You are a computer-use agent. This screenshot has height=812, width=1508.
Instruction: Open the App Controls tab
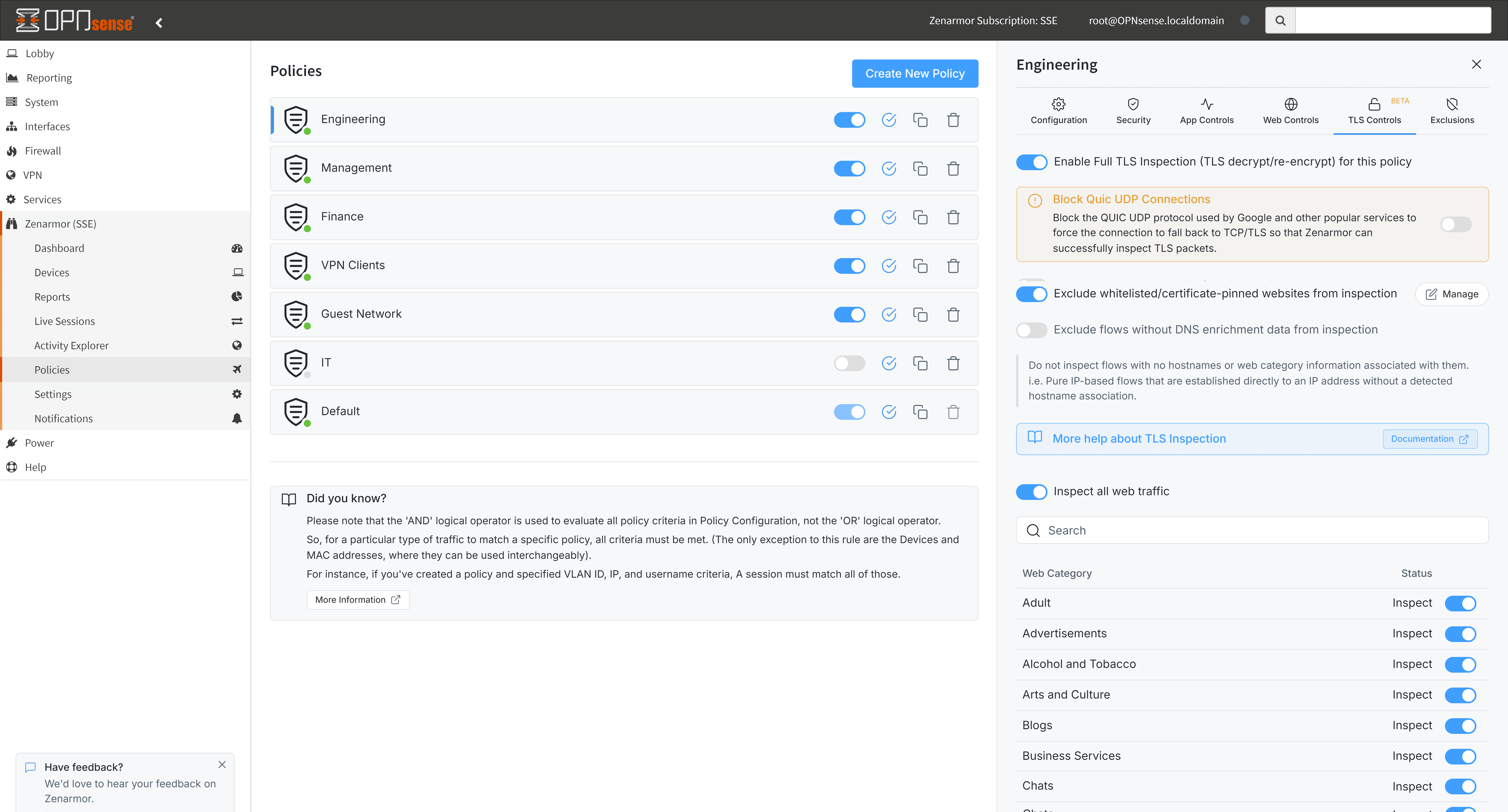(1207, 111)
